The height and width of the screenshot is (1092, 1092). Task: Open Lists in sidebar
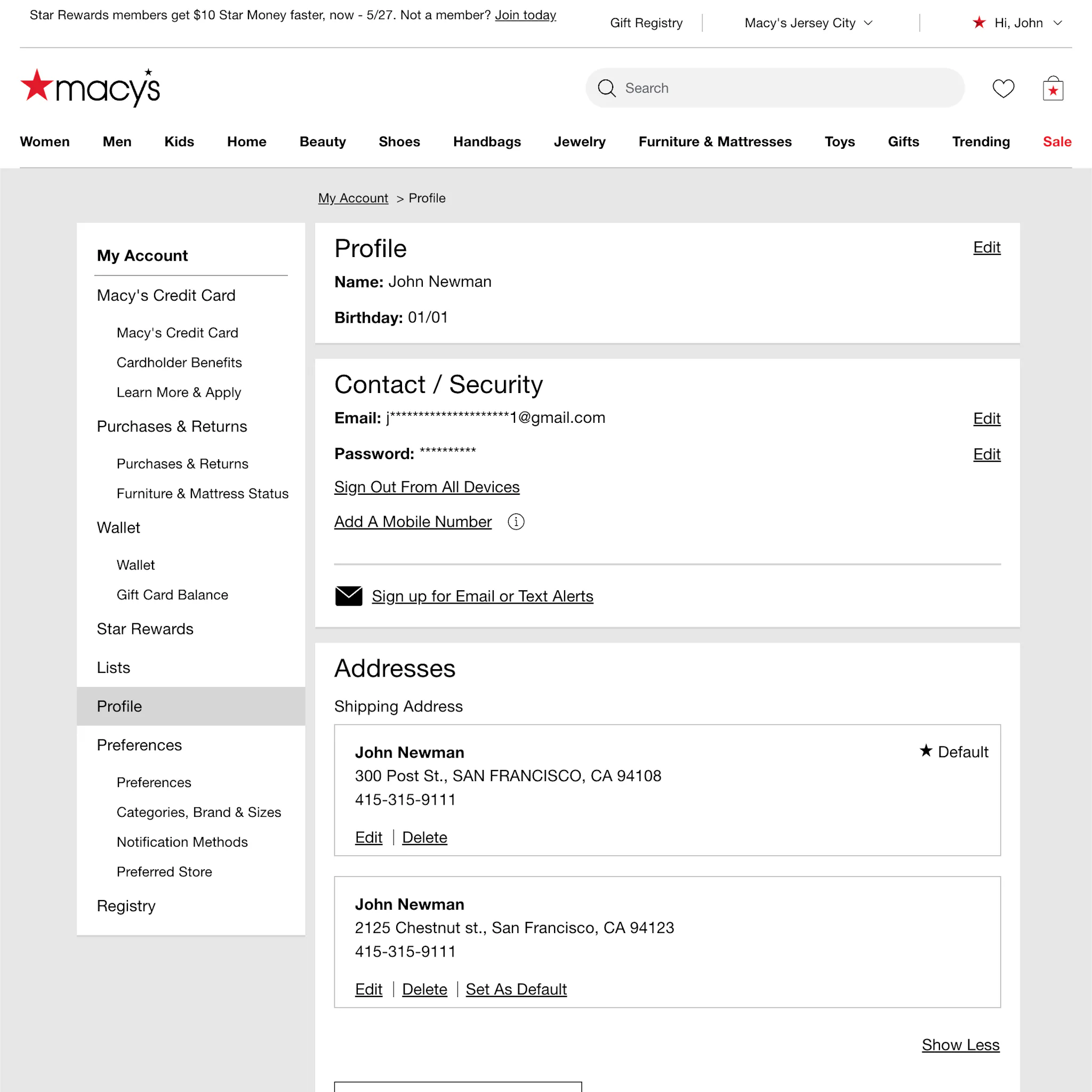click(x=113, y=668)
